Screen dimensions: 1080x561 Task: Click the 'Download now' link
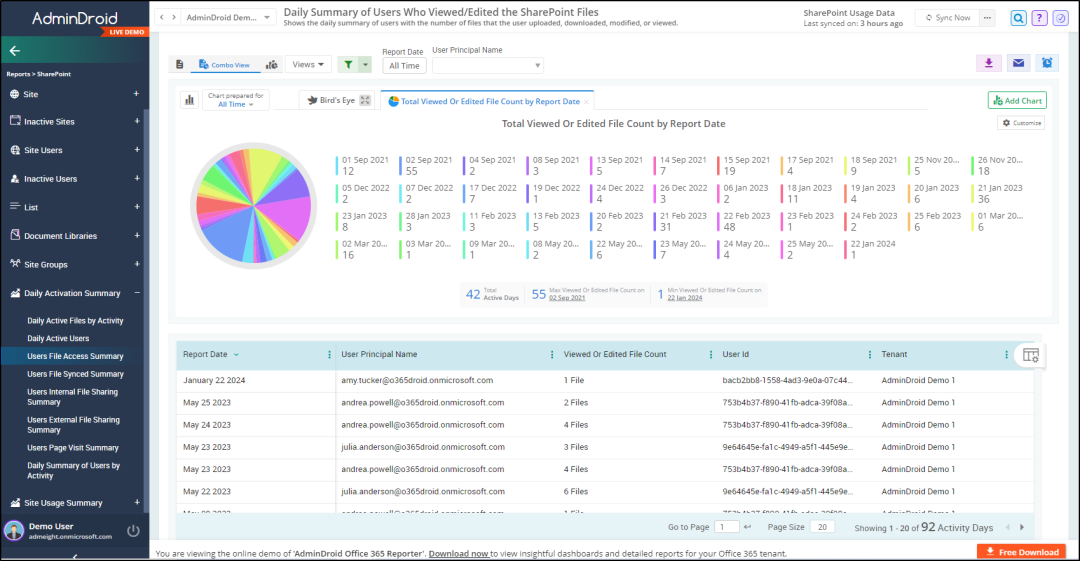pyautogui.click(x=459, y=553)
